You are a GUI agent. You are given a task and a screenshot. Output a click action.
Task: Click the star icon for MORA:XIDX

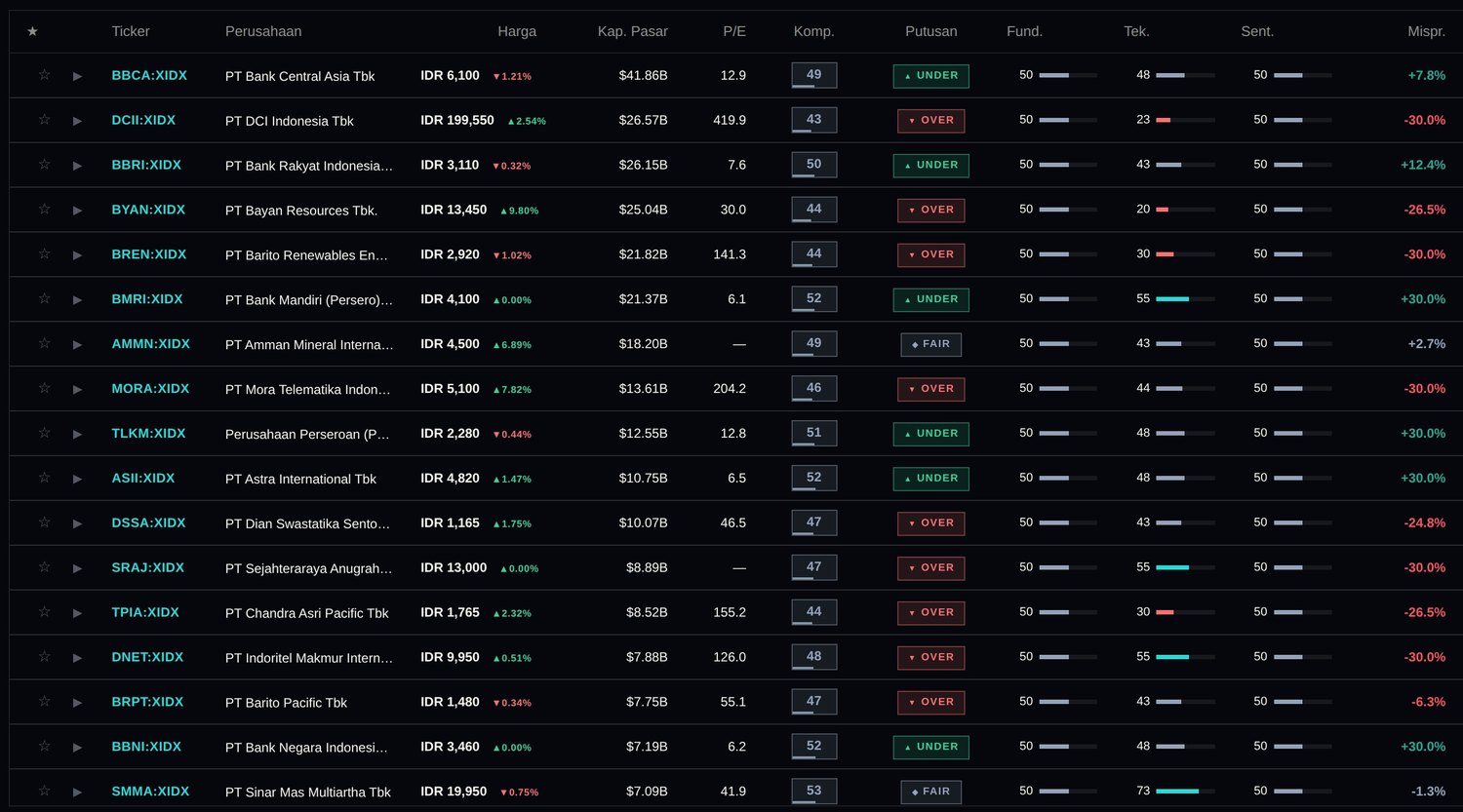click(x=44, y=389)
